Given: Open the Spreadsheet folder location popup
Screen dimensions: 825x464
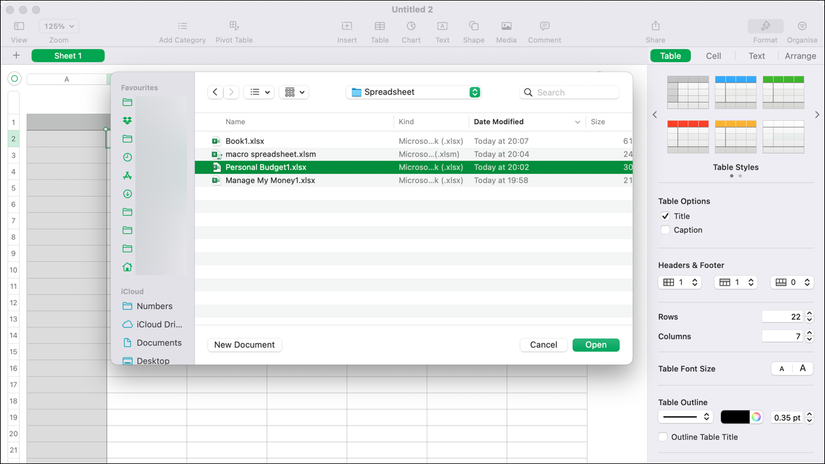Looking at the screenshot, I should pyautogui.click(x=414, y=92).
